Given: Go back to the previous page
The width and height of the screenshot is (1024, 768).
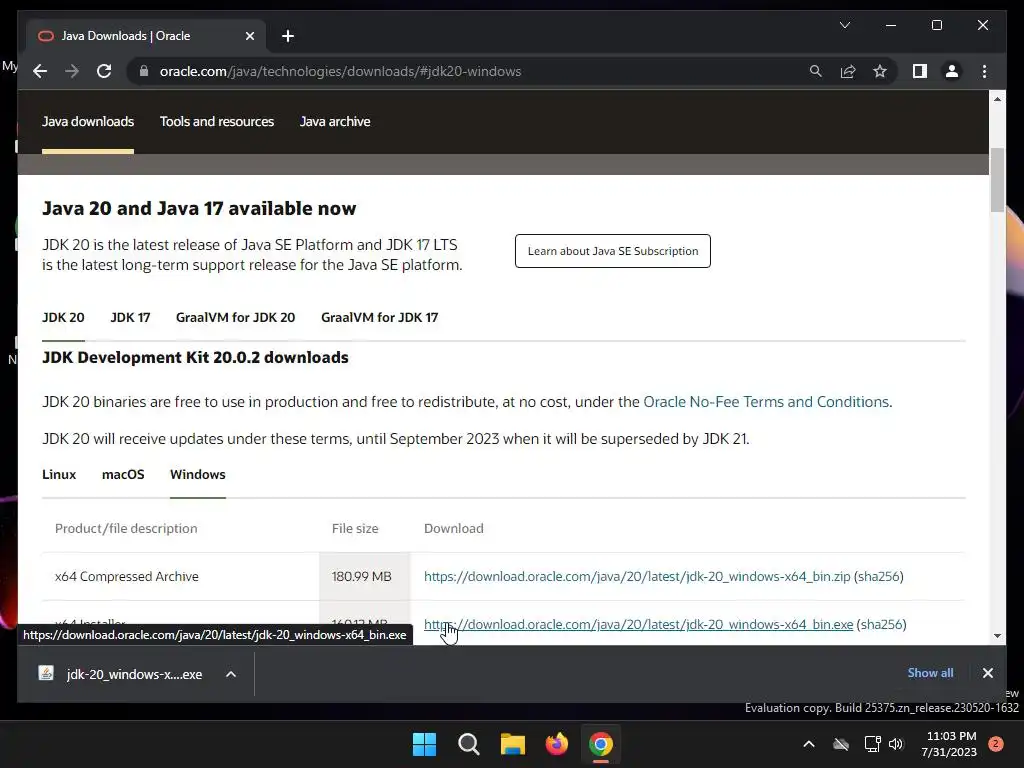Looking at the screenshot, I should tap(40, 71).
